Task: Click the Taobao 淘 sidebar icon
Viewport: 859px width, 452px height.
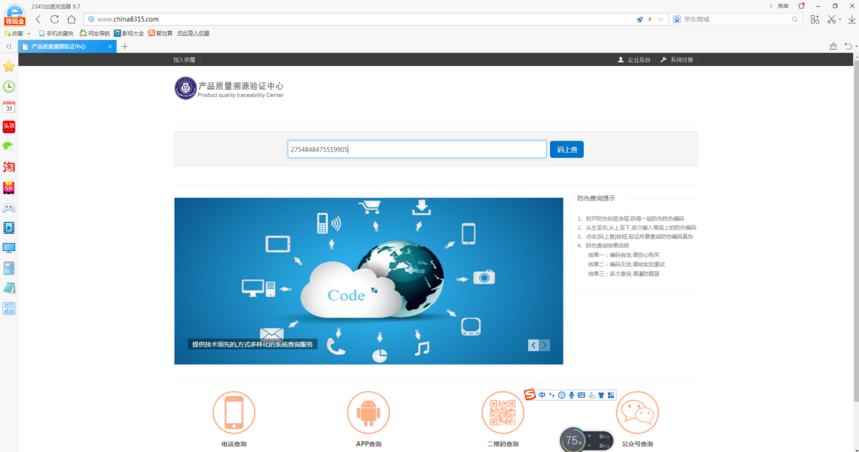Action: 9,167
